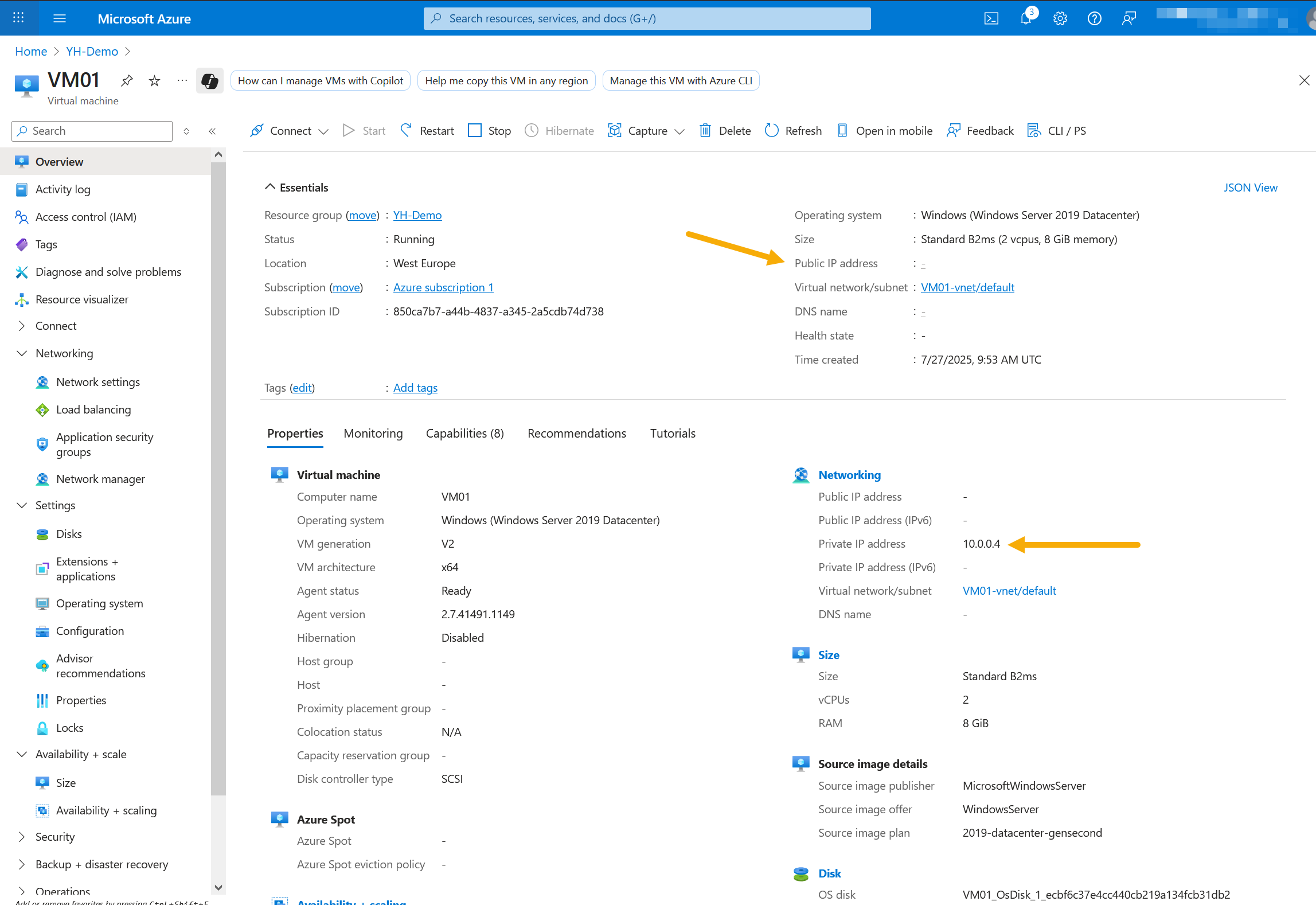Open more options ellipsis next to VM01
Image resolution: width=1316 pixels, height=905 pixels.
tap(182, 81)
